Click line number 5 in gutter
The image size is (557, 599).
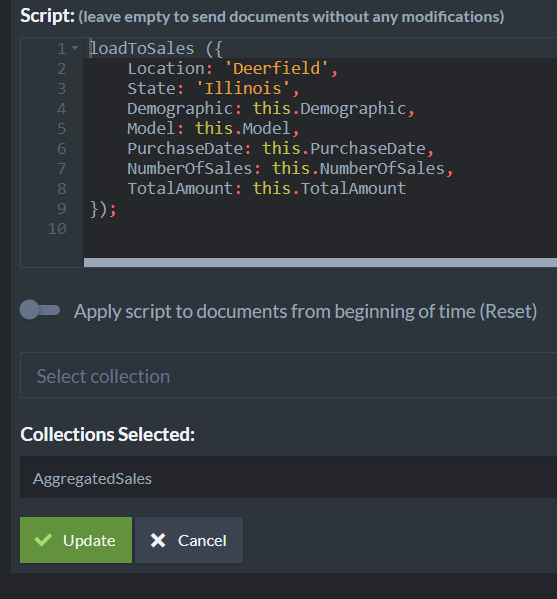(x=62, y=128)
